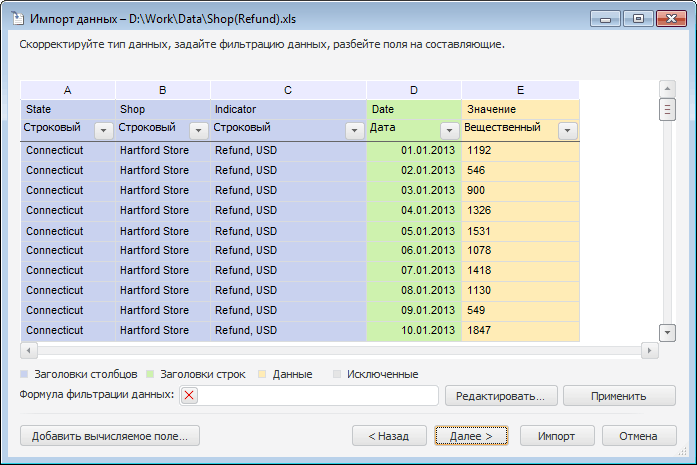Viewport: 697px width, 465px height.
Task: Click the Редактировать... button
Action: 501,396
